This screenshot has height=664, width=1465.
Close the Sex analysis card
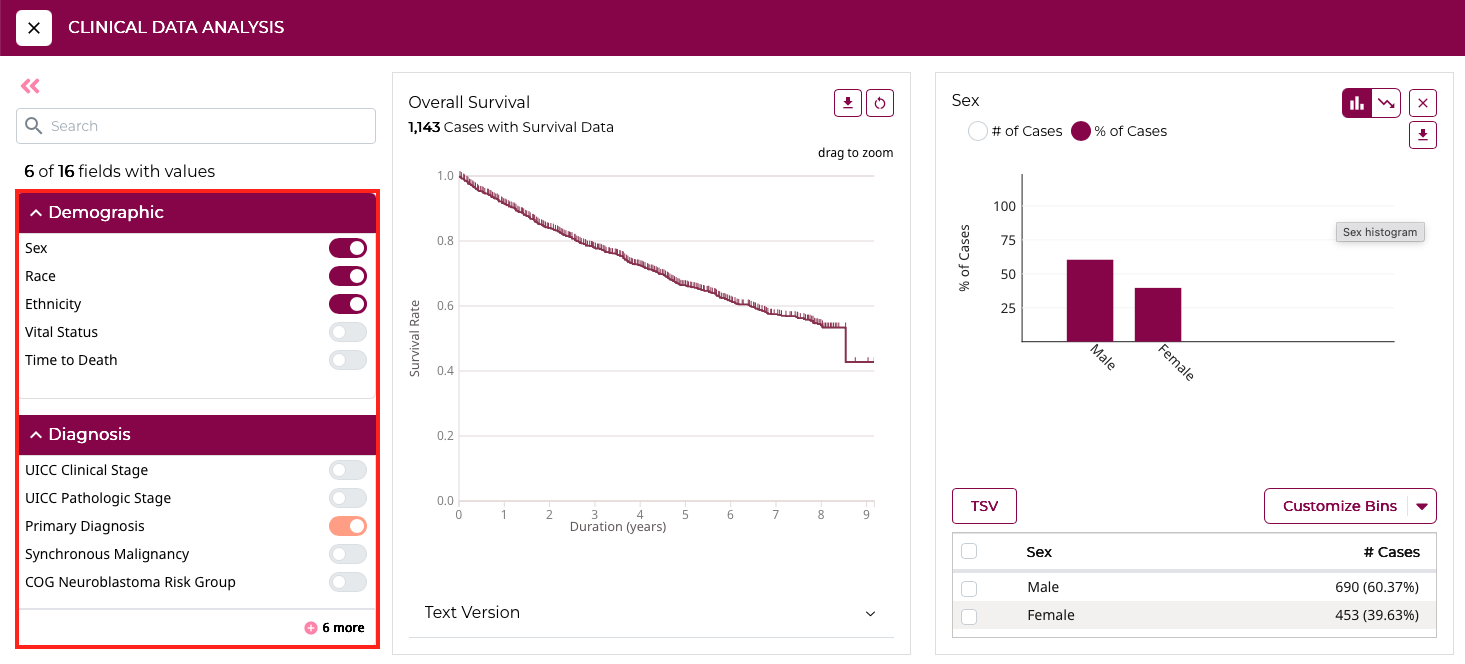tap(1423, 102)
